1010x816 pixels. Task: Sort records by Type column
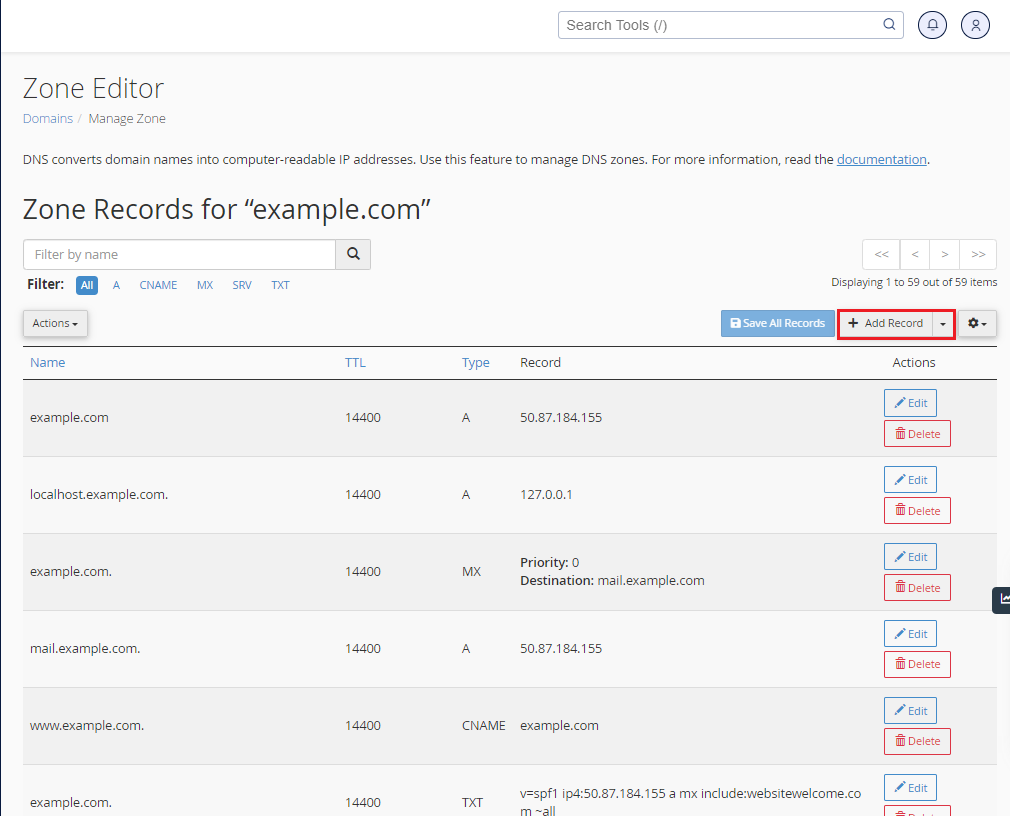coord(475,363)
